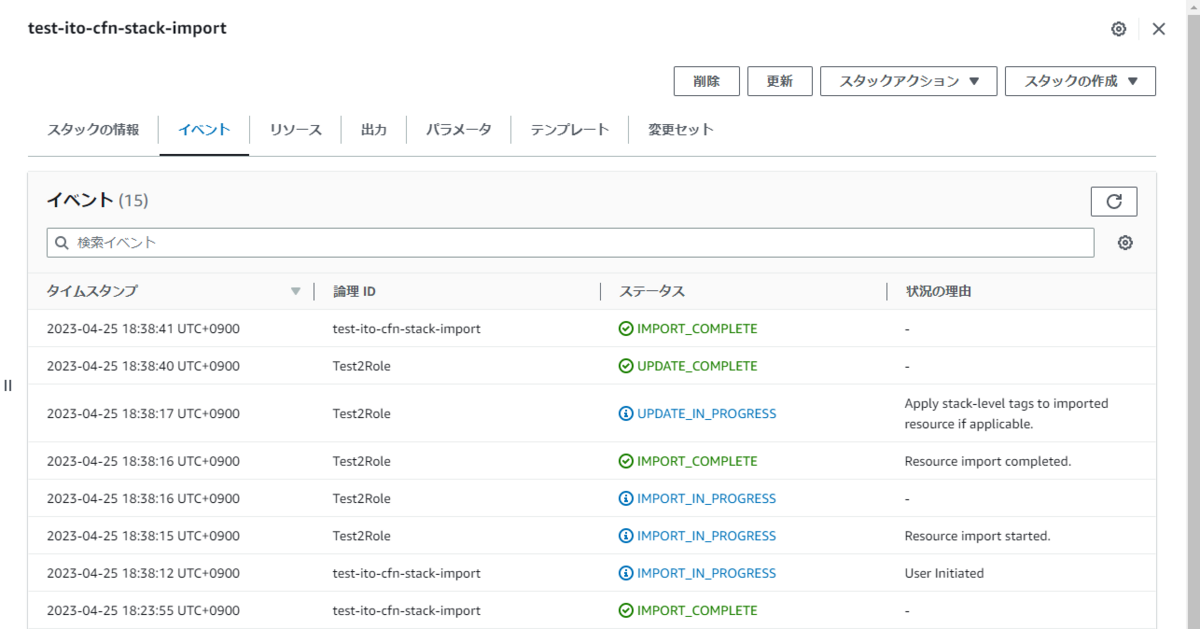Switch to パラメータ tab

[x=459, y=130]
